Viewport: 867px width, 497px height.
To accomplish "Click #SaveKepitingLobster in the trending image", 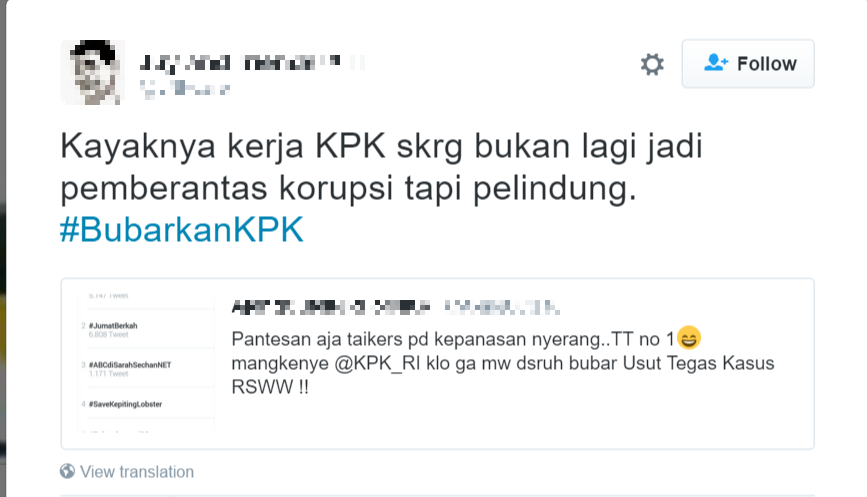I will point(126,404).
